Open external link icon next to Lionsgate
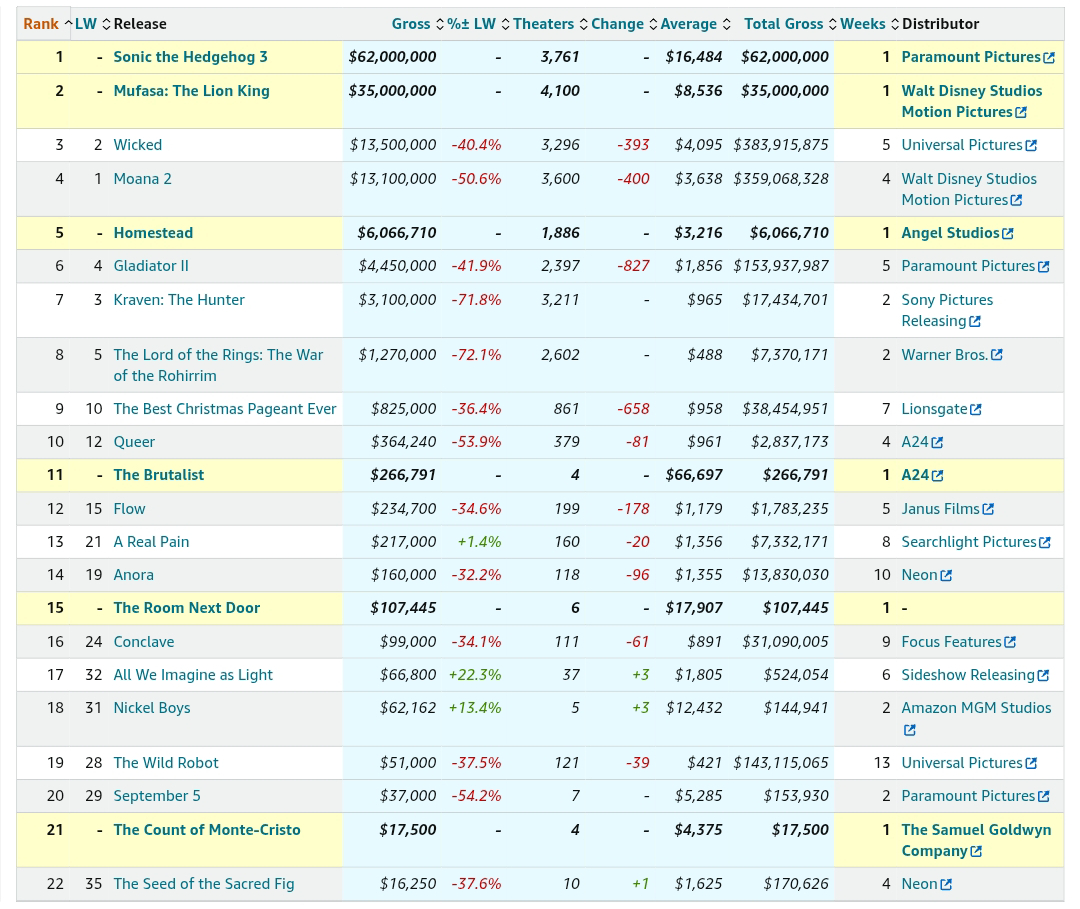The height and width of the screenshot is (909, 1080). [x=975, y=410]
